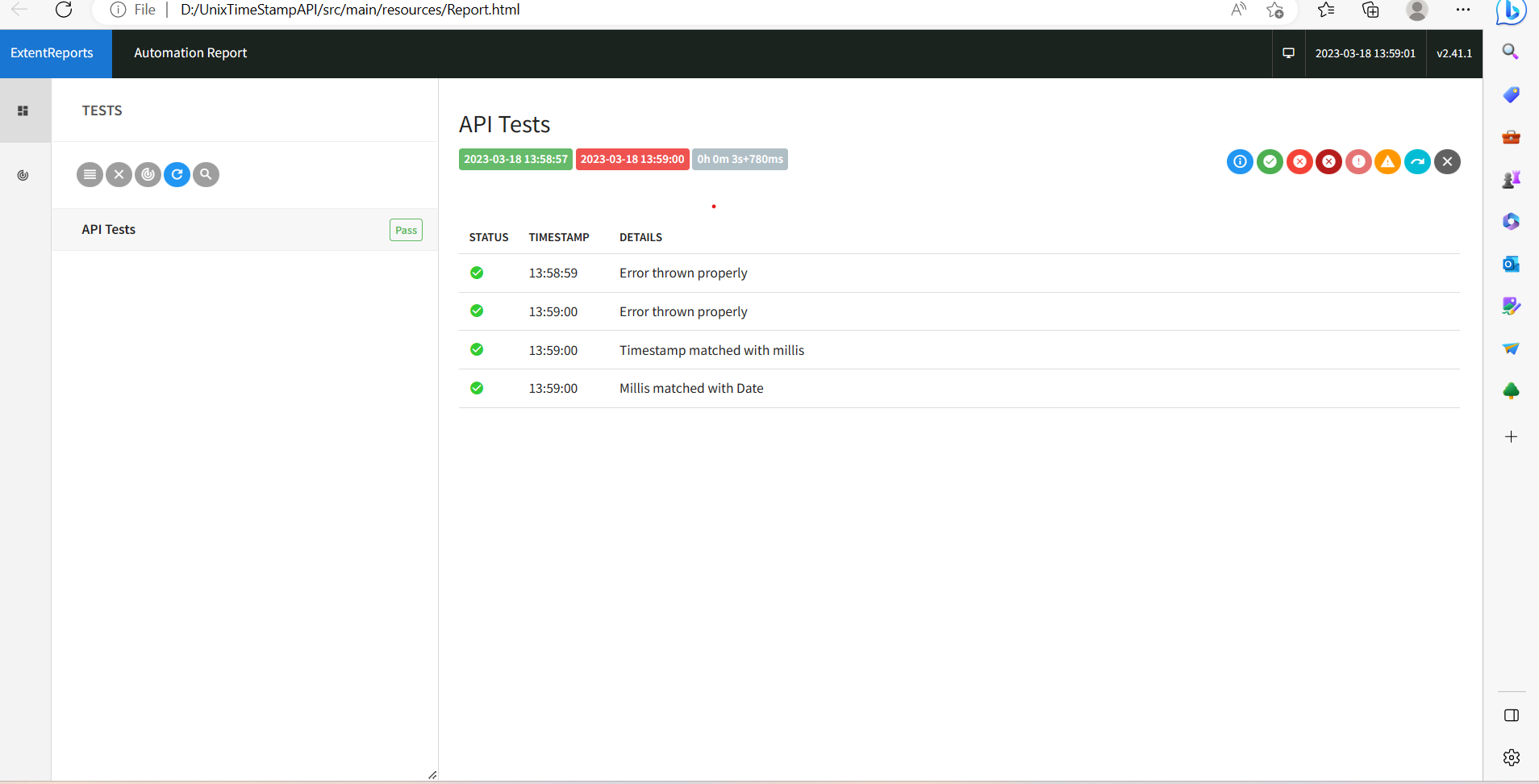Open Edge sidebar Games chess icon
The height and width of the screenshot is (784, 1539).
click(x=1511, y=179)
